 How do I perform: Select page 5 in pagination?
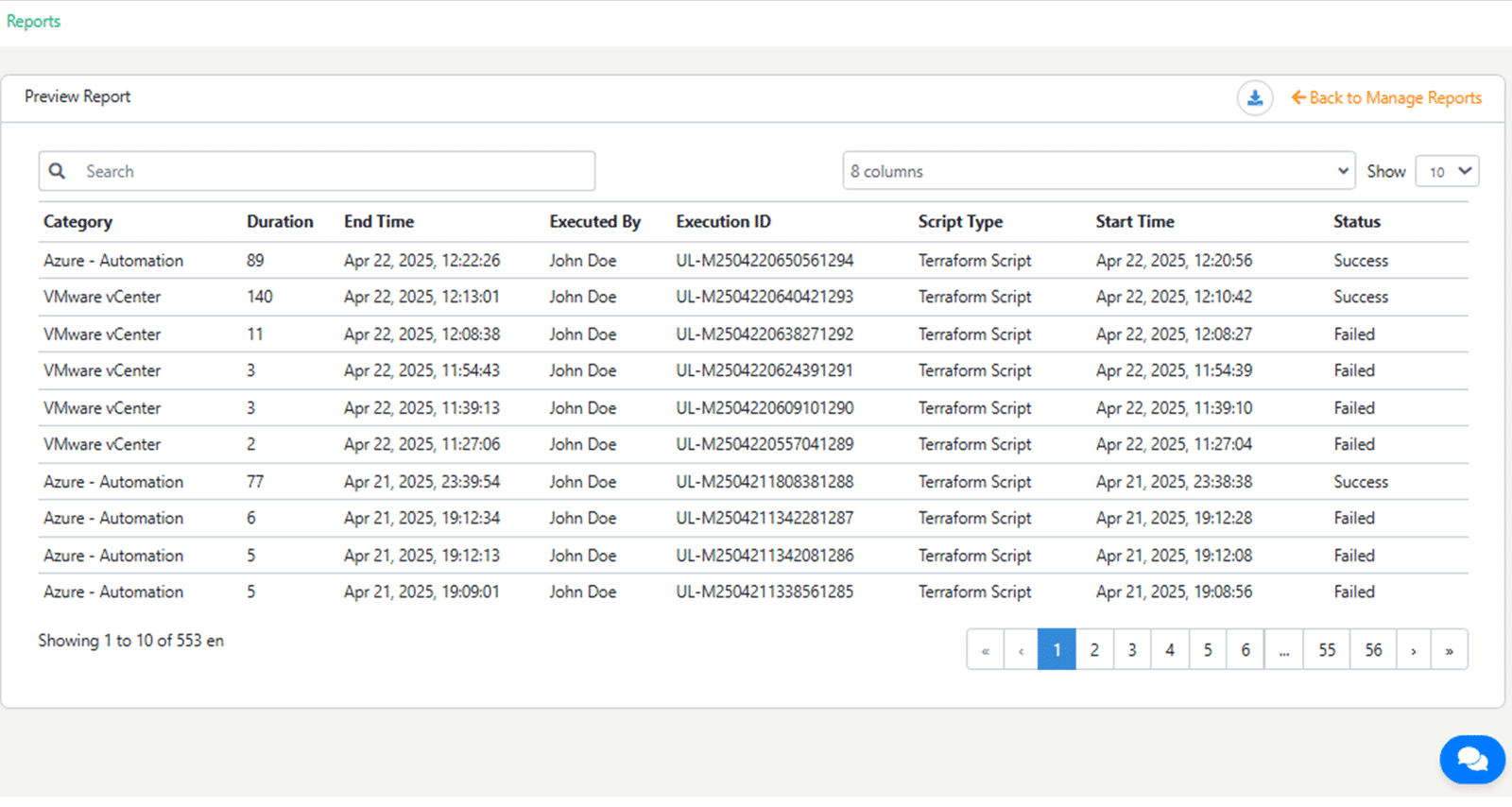click(1208, 650)
